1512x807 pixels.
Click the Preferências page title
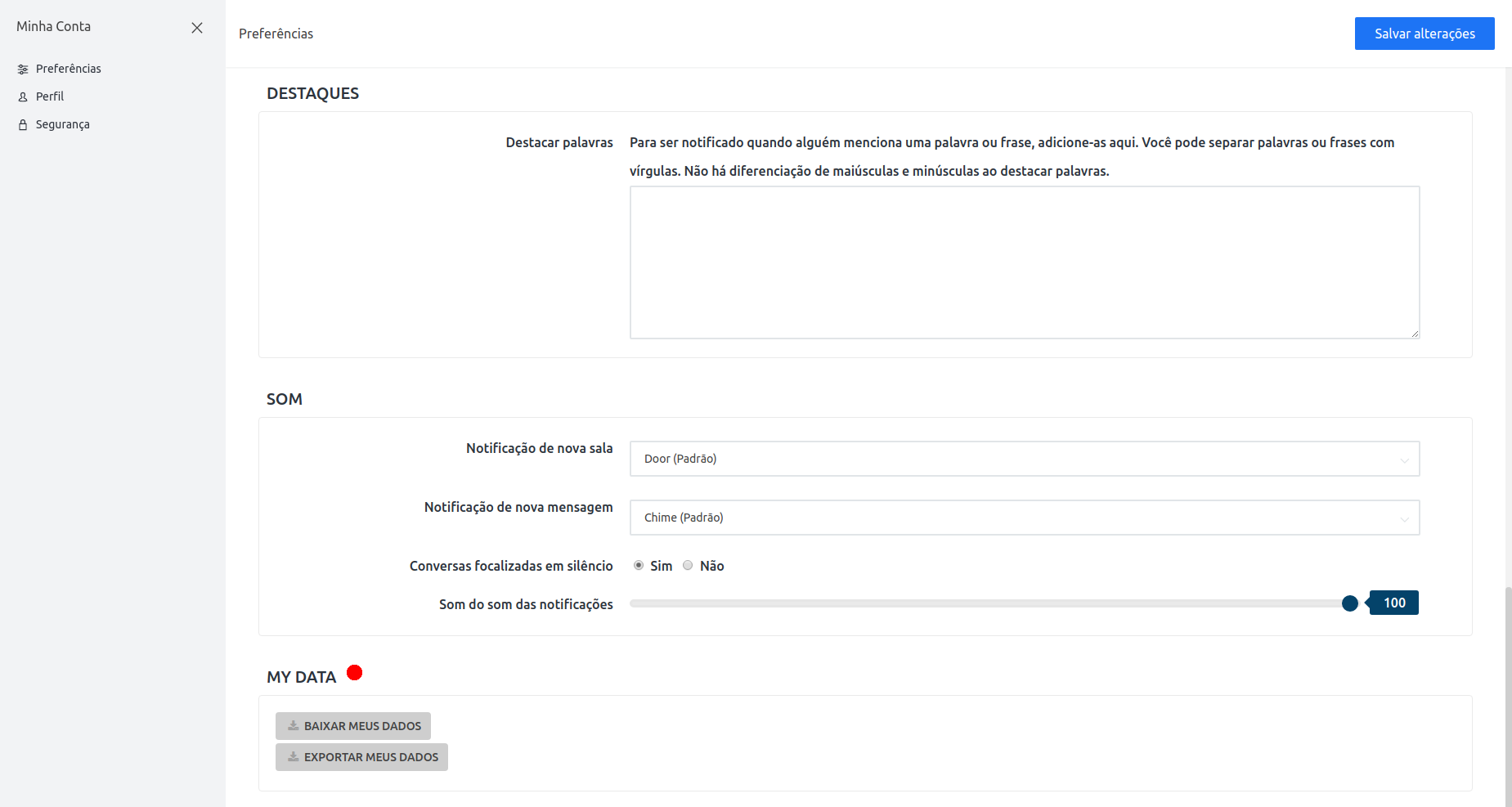(x=276, y=34)
